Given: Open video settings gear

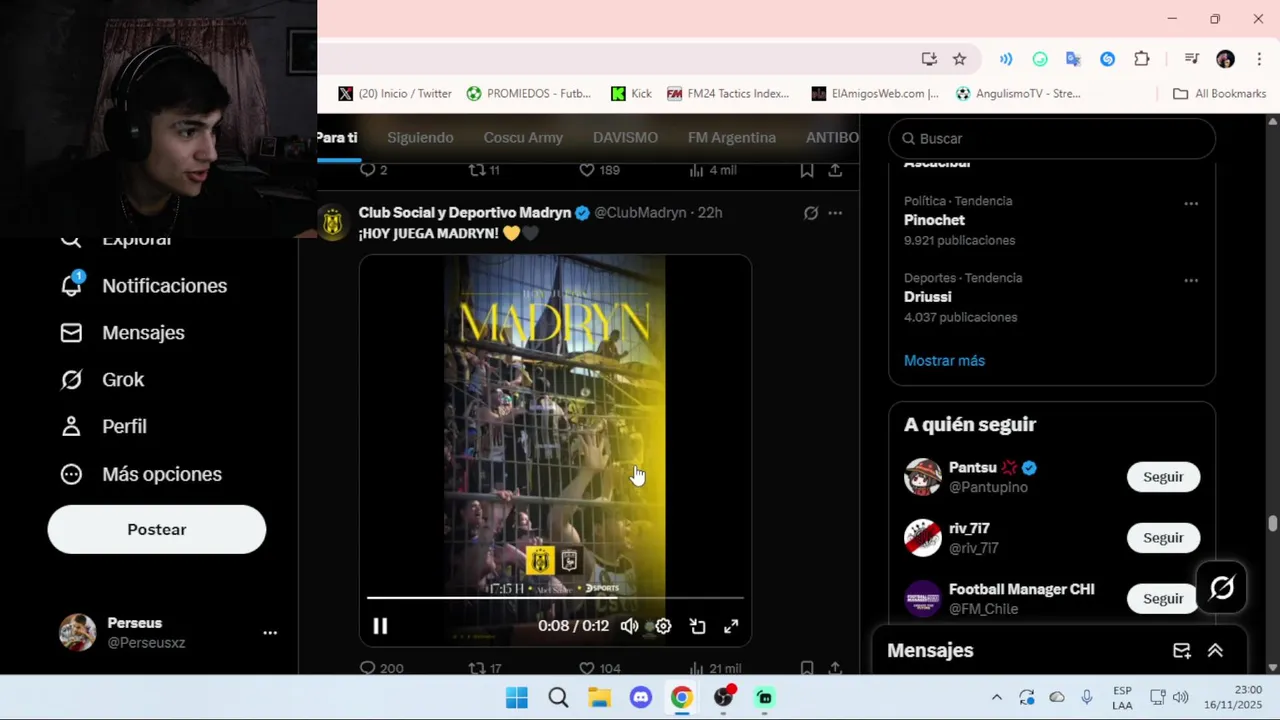Looking at the screenshot, I should (663, 626).
